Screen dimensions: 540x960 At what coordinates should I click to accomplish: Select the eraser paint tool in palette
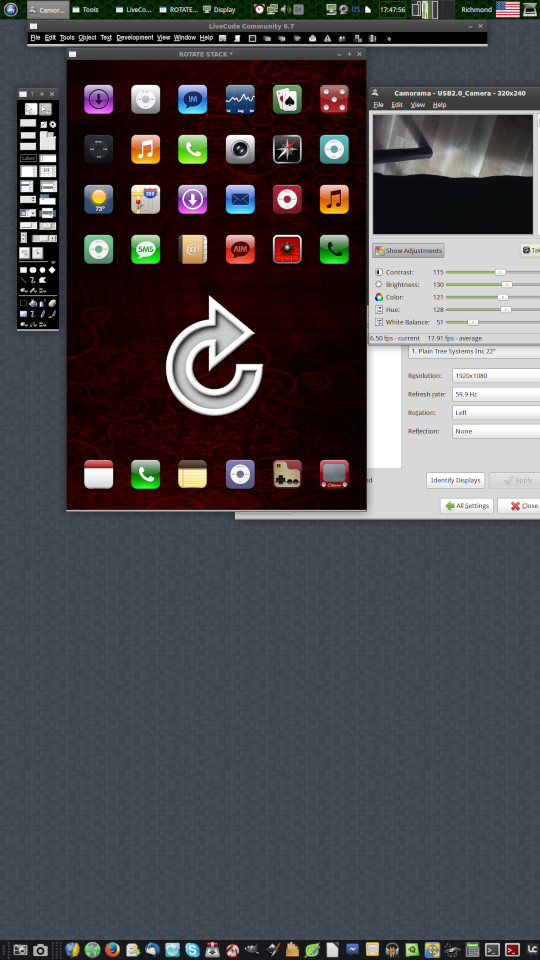point(52,303)
